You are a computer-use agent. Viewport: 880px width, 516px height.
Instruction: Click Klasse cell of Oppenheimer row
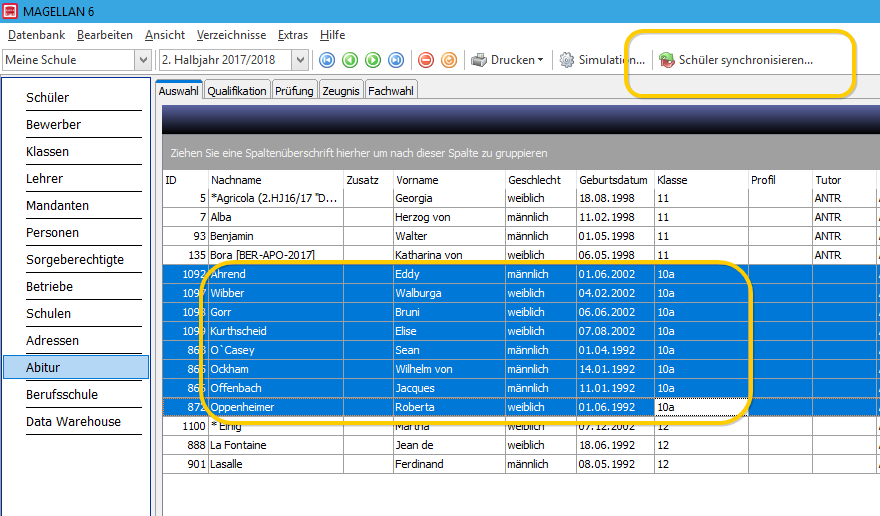pyautogui.click(x=701, y=407)
